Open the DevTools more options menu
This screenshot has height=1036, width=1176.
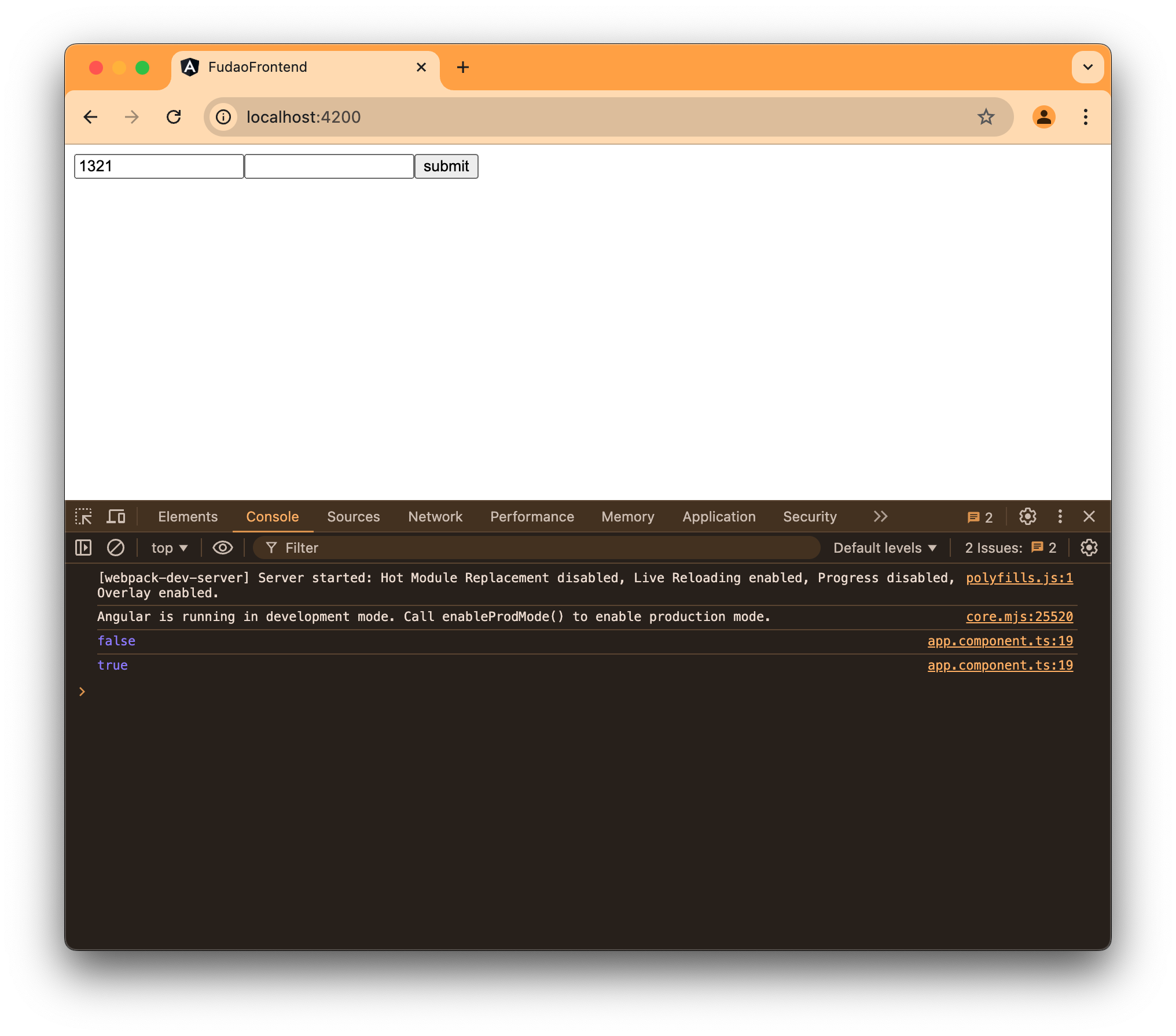click(x=1060, y=516)
